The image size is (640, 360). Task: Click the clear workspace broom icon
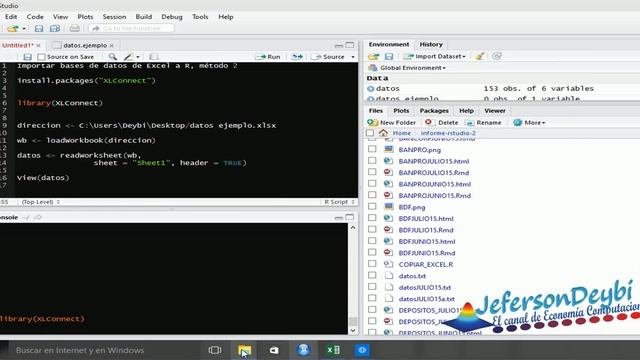tap(480, 56)
